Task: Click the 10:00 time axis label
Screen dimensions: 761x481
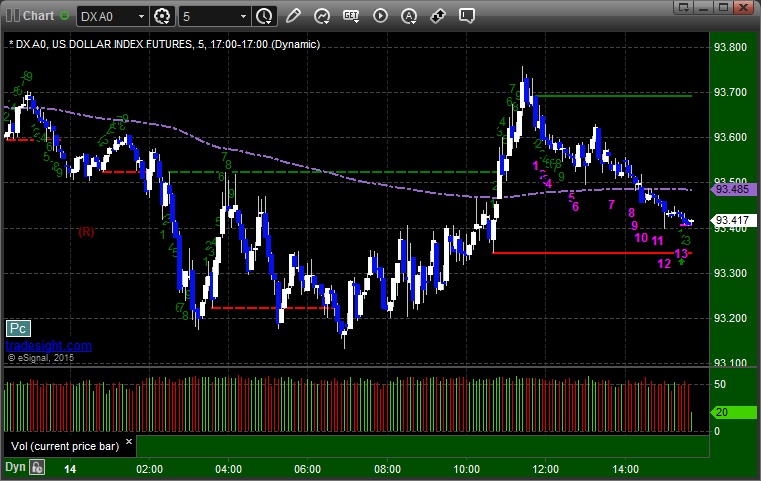Action: (466, 469)
